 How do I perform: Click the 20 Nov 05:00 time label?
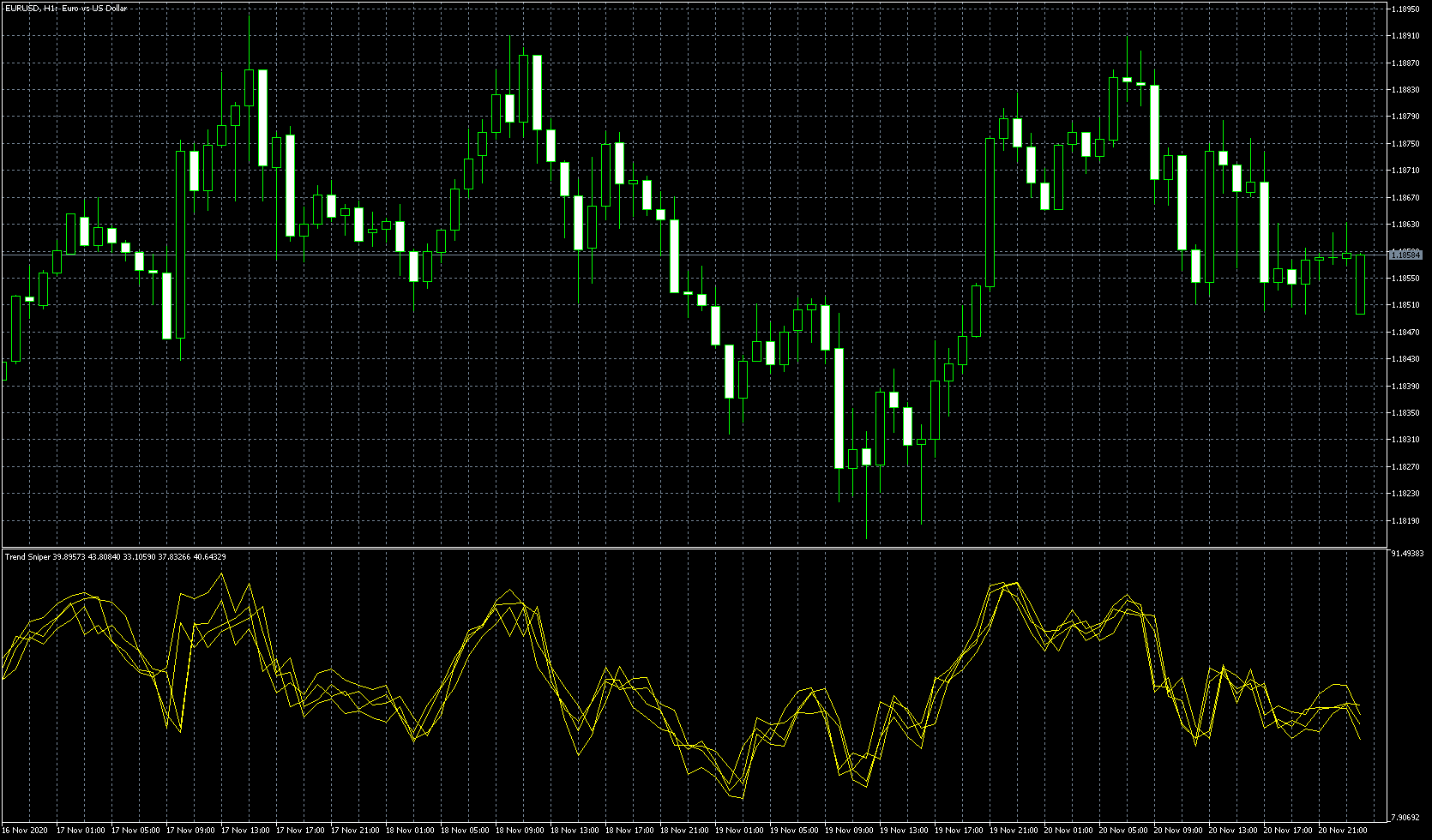(1123, 831)
